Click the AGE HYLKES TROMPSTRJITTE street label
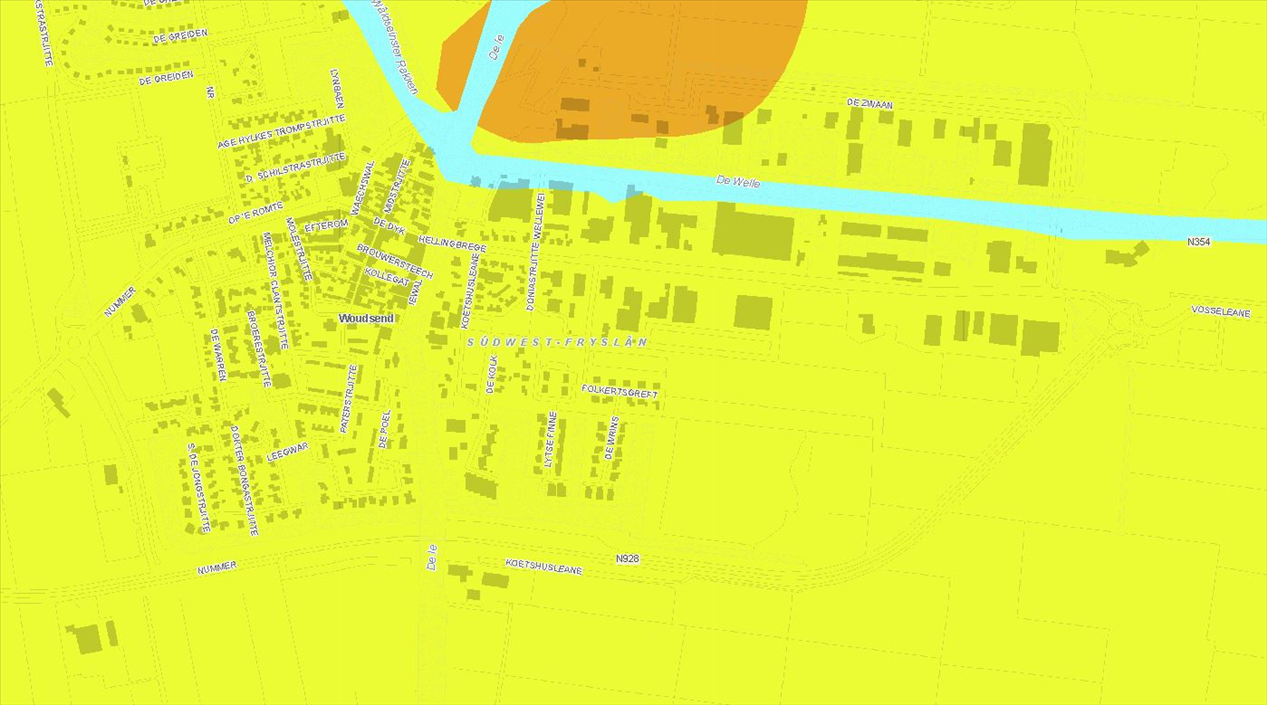 pyautogui.click(x=281, y=131)
